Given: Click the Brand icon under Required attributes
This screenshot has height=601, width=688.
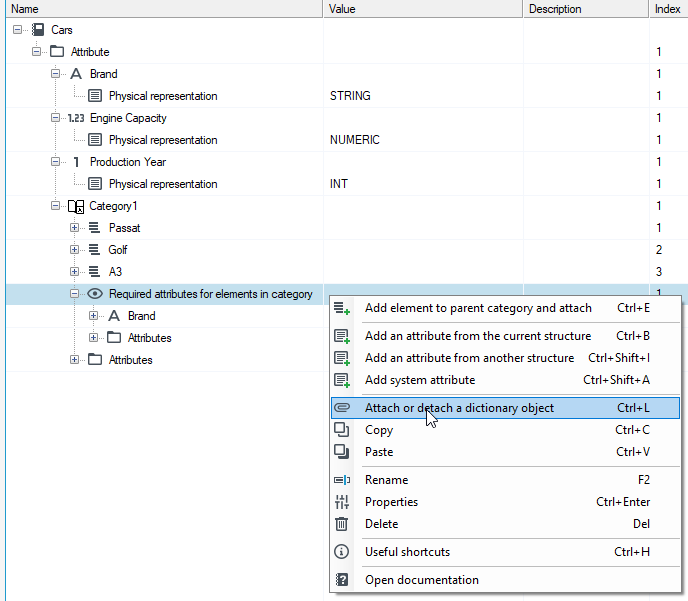Looking at the screenshot, I should pyautogui.click(x=114, y=316).
